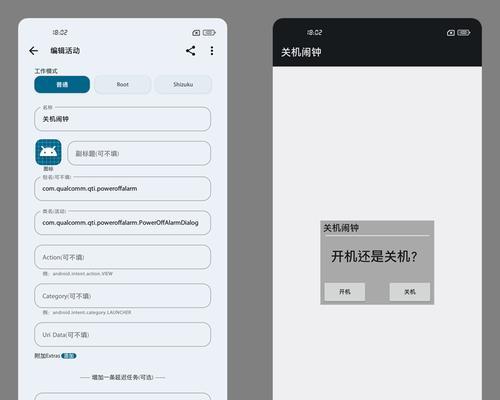Tap the camera icon in the left status bar
The width and height of the screenshot is (500, 400).
[196, 33]
